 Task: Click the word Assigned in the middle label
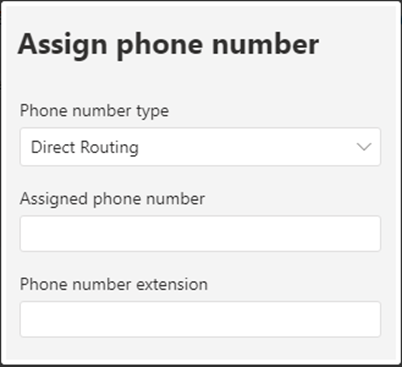click(54, 199)
